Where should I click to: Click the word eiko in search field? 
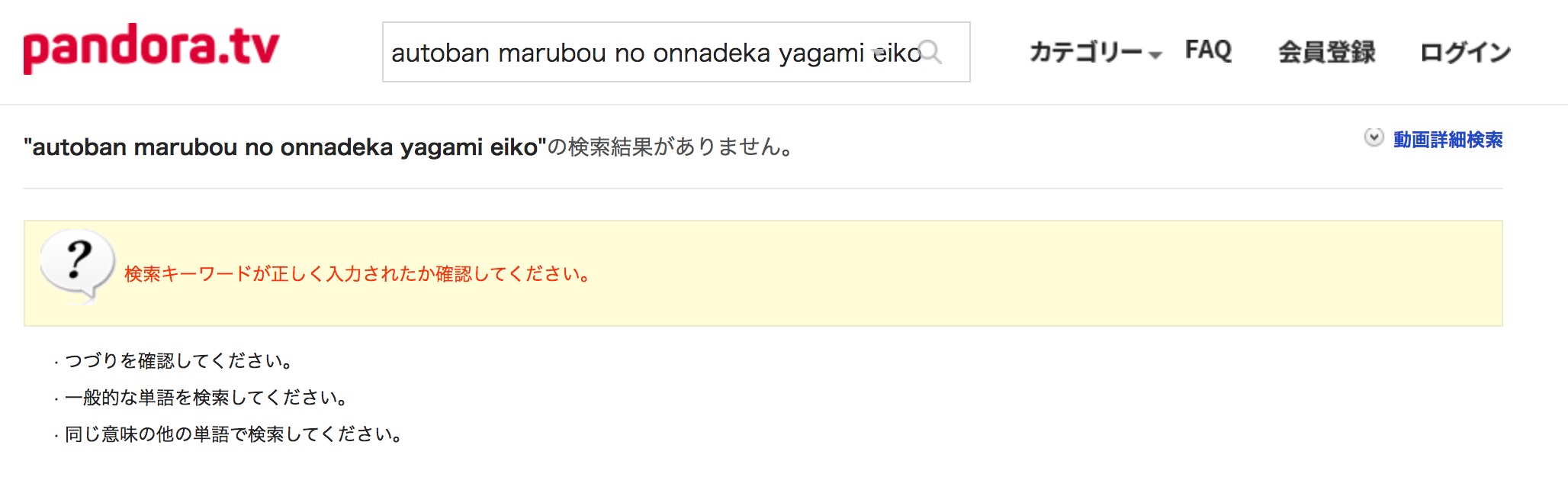pyautogui.click(x=897, y=53)
